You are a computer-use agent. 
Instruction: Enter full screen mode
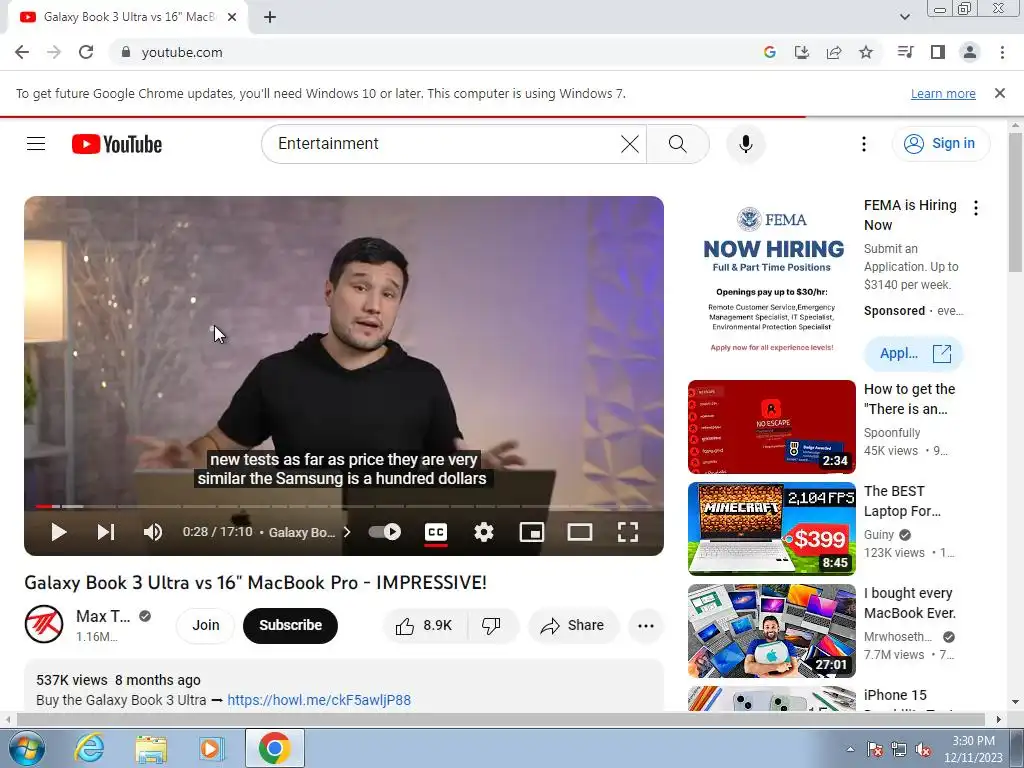[x=628, y=532]
